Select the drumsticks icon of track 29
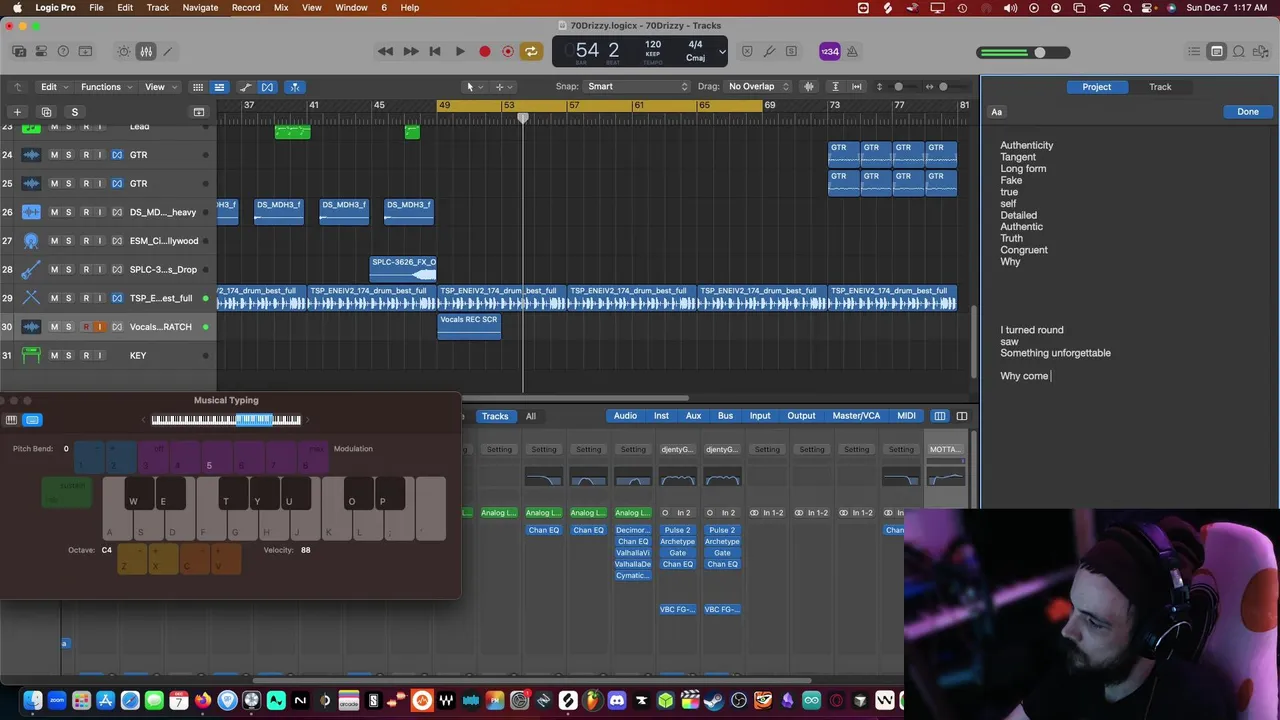This screenshot has width=1280, height=720. (31, 298)
